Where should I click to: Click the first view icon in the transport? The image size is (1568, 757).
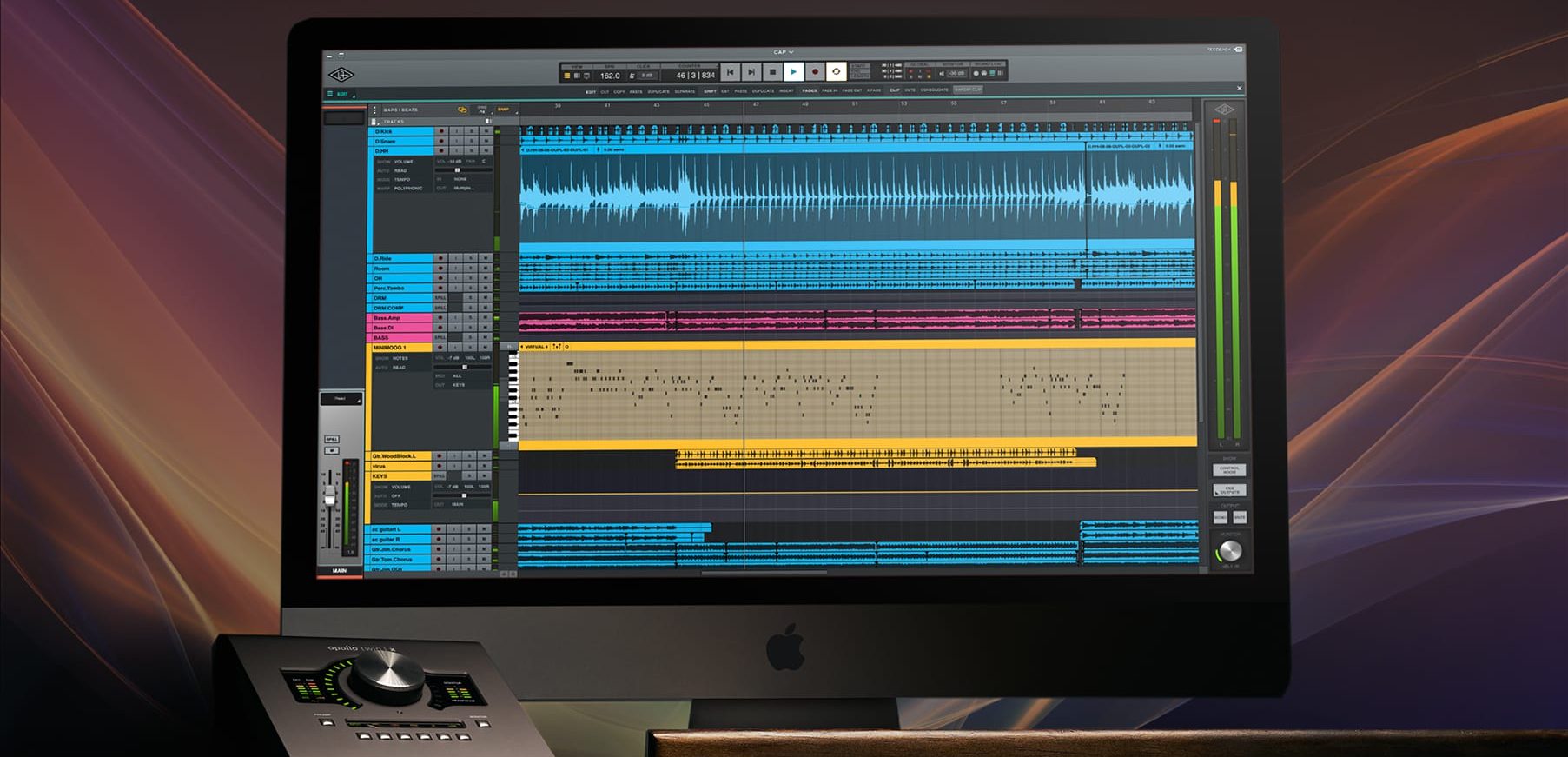pos(566,76)
